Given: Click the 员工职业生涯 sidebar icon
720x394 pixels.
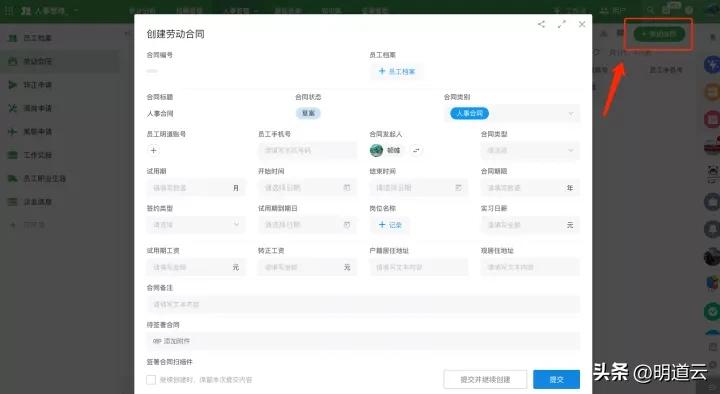Looking at the screenshot, I should click(13, 178).
